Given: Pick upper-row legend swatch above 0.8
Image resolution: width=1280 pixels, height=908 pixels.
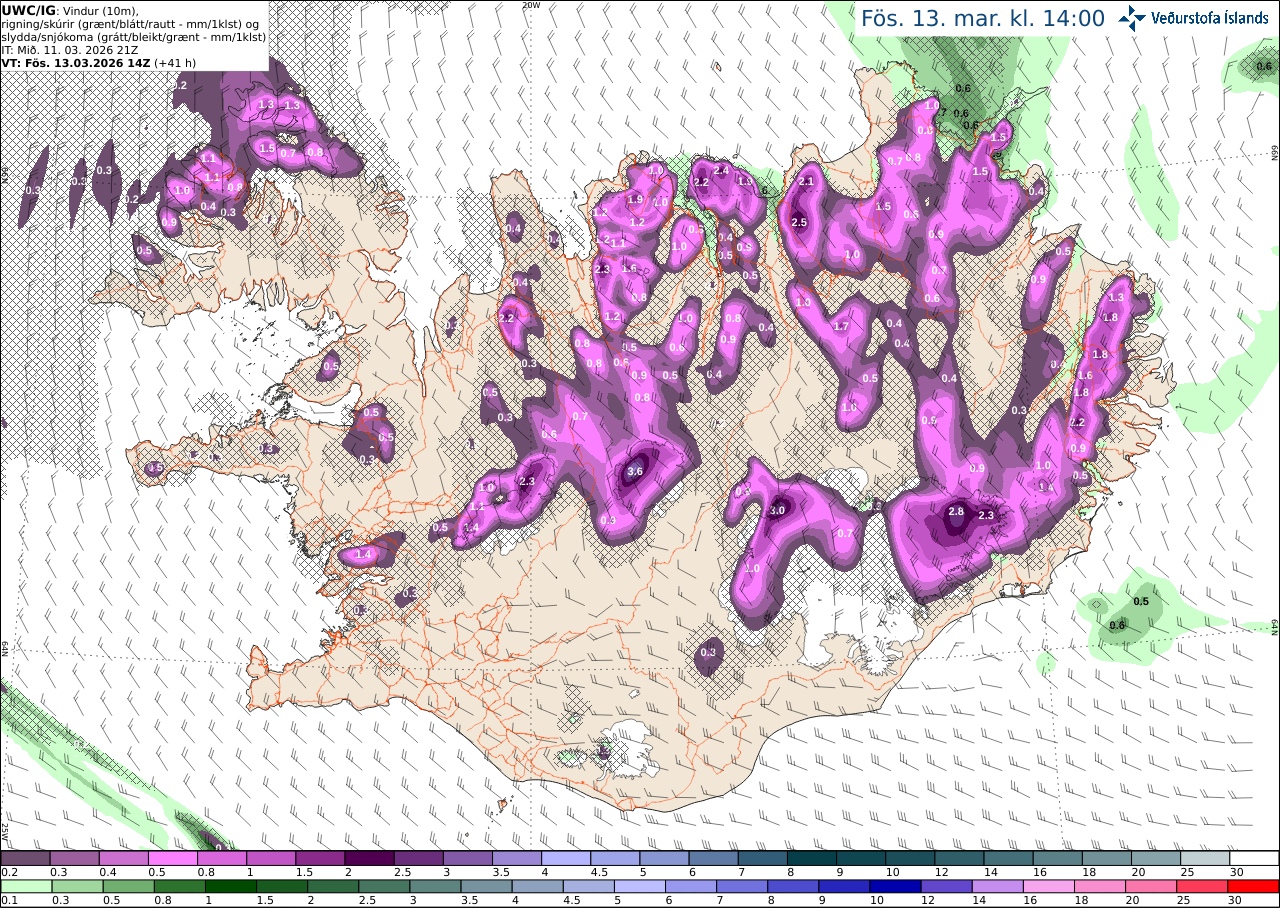Looking at the screenshot, I should click(222, 858).
